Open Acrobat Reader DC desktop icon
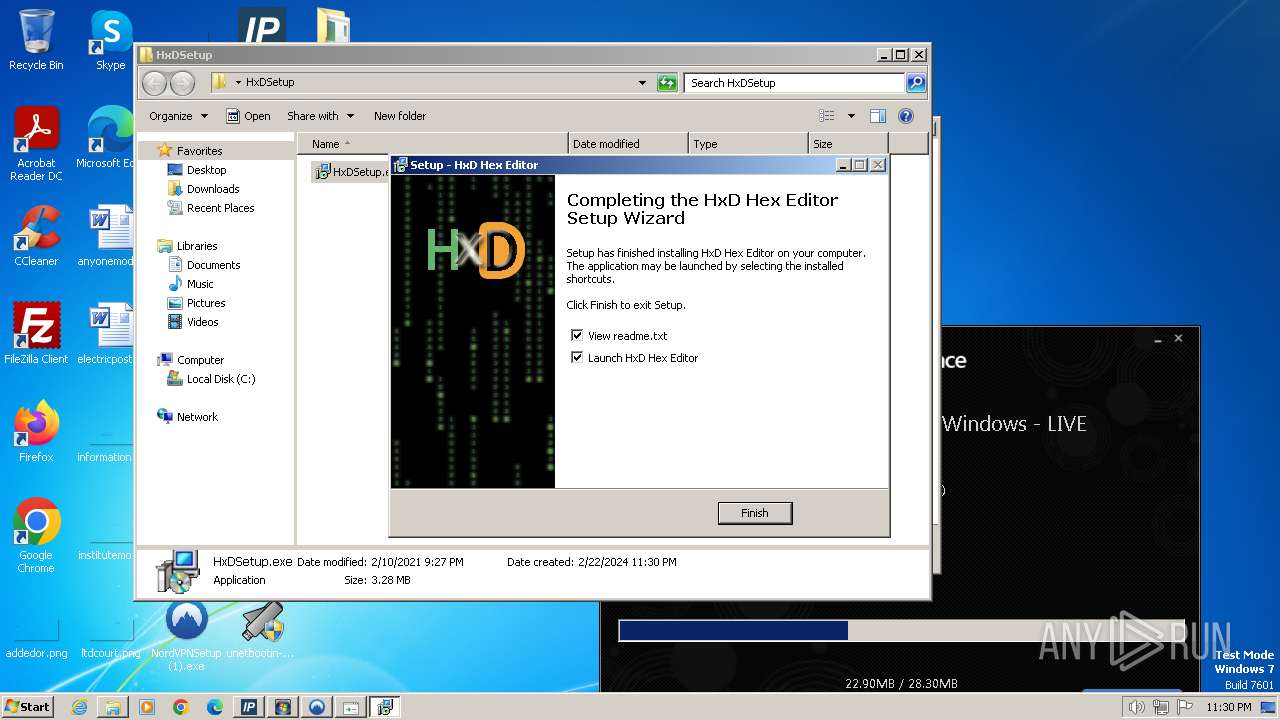 tap(36, 144)
